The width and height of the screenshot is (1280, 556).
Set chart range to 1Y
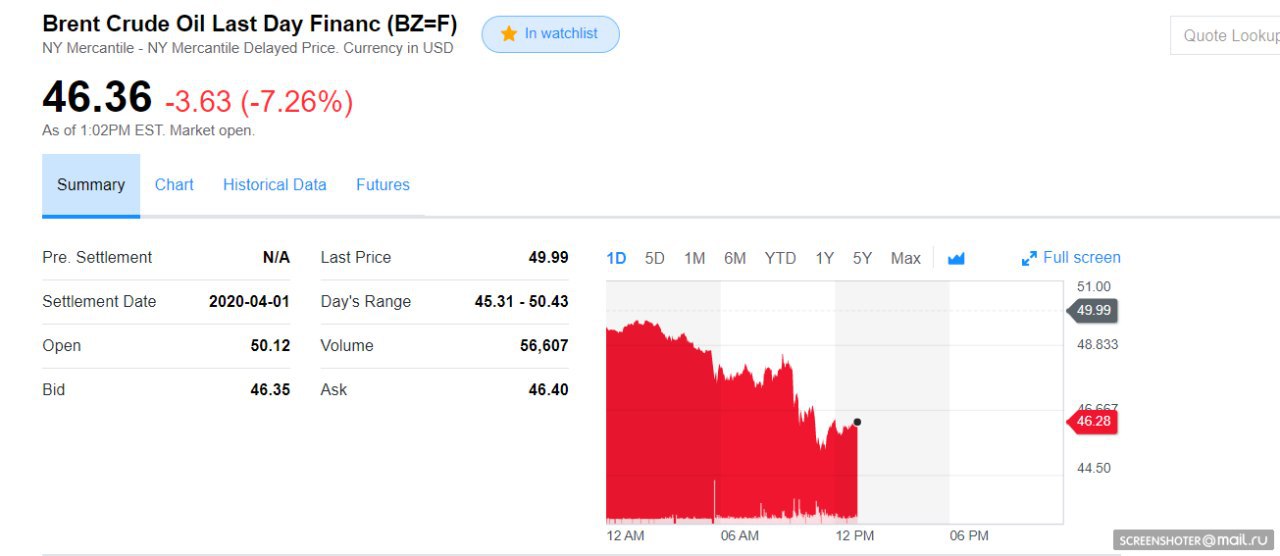(x=824, y=258)
